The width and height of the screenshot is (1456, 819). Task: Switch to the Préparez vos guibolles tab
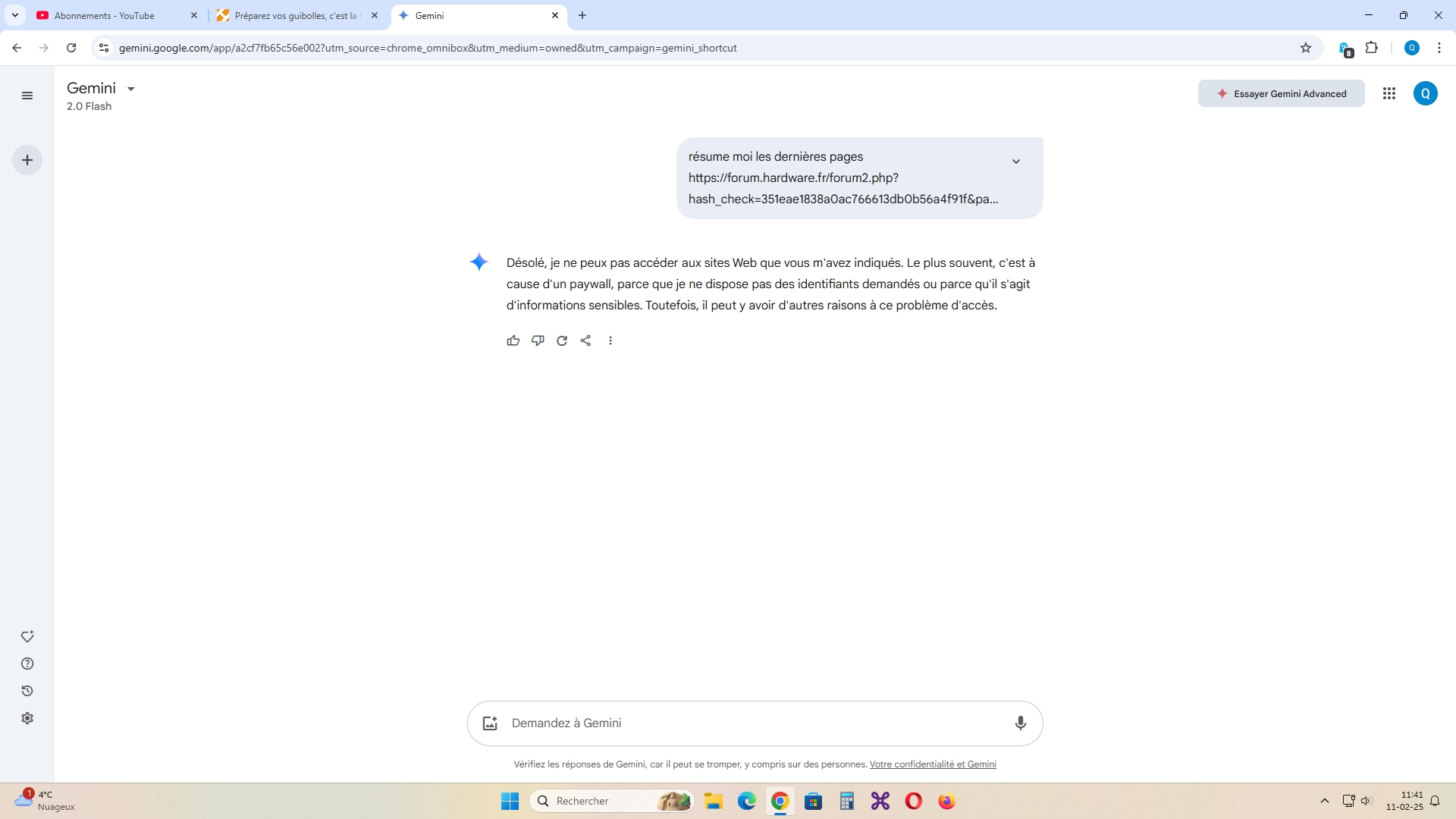click(x=296, y=15)
